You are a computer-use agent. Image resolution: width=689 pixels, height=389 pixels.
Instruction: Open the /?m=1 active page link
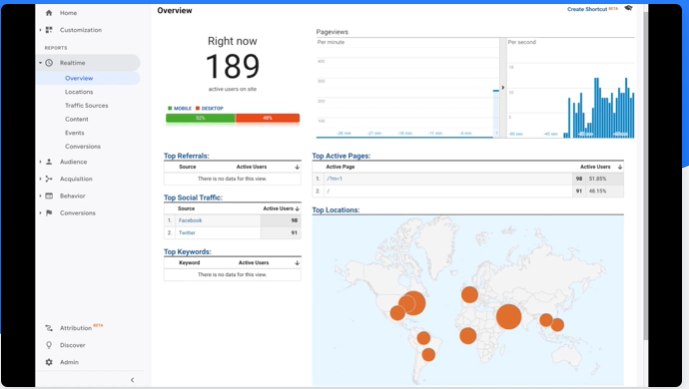coord(334,179)
